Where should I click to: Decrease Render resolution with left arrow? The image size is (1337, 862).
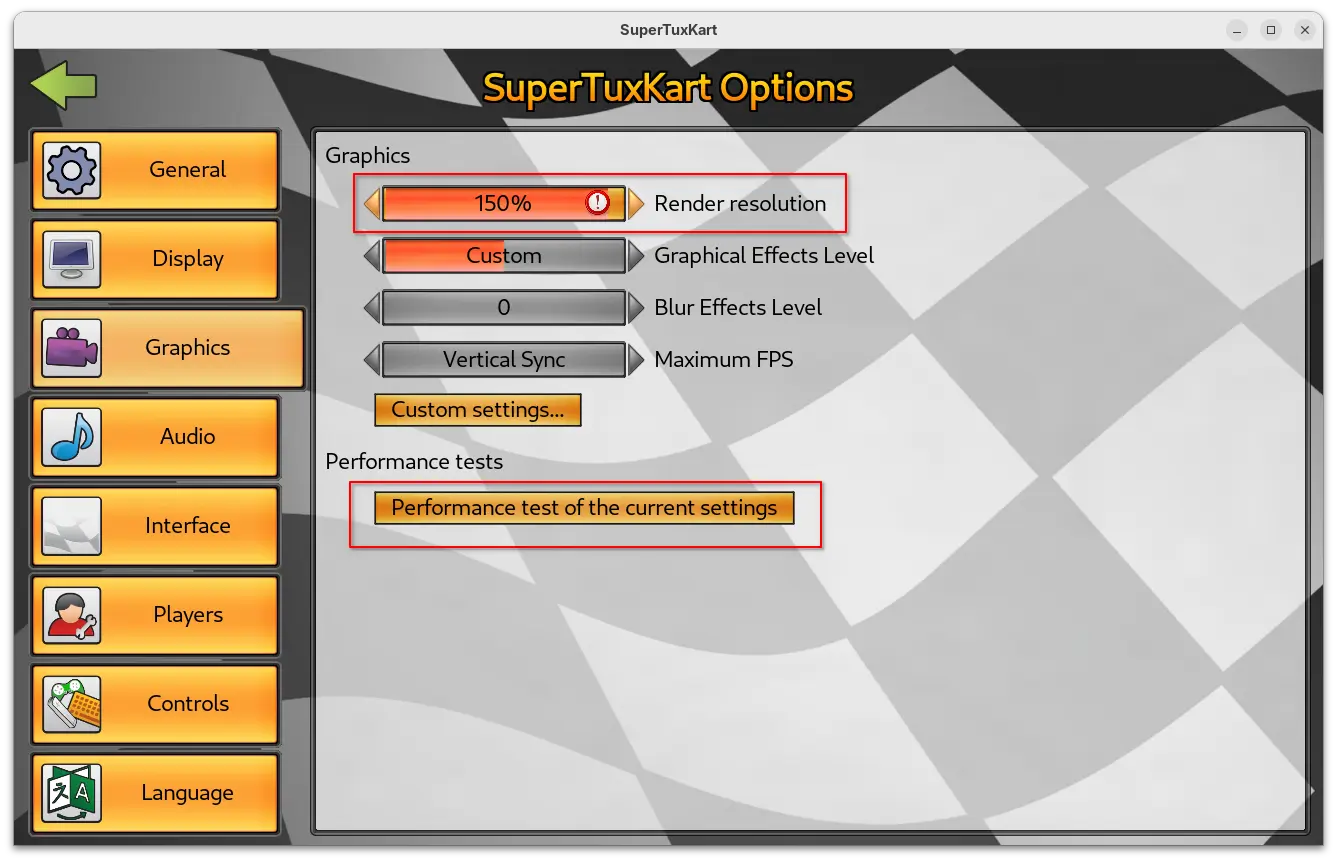[372, 204]
